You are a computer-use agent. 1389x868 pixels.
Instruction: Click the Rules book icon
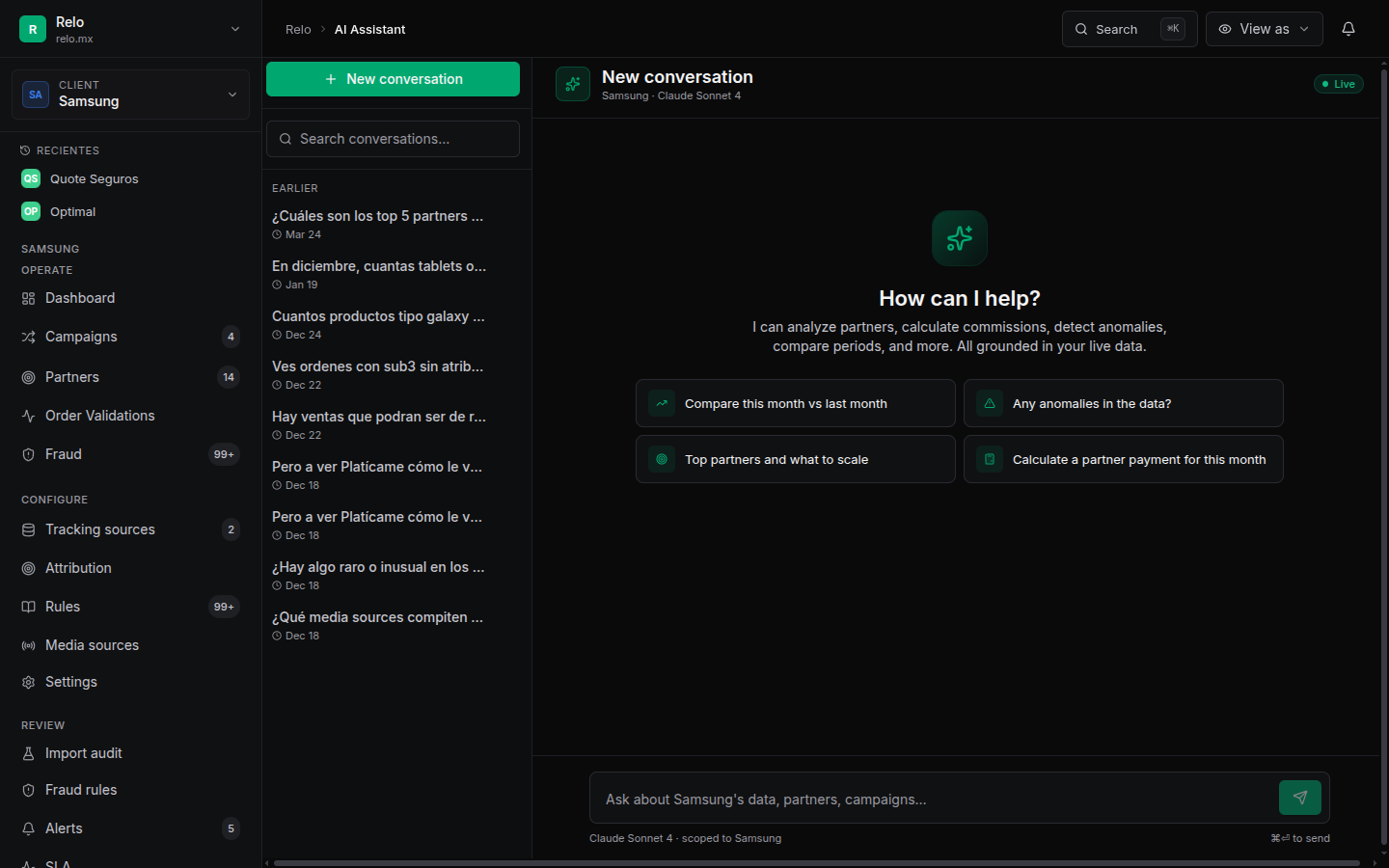(29, 607)
